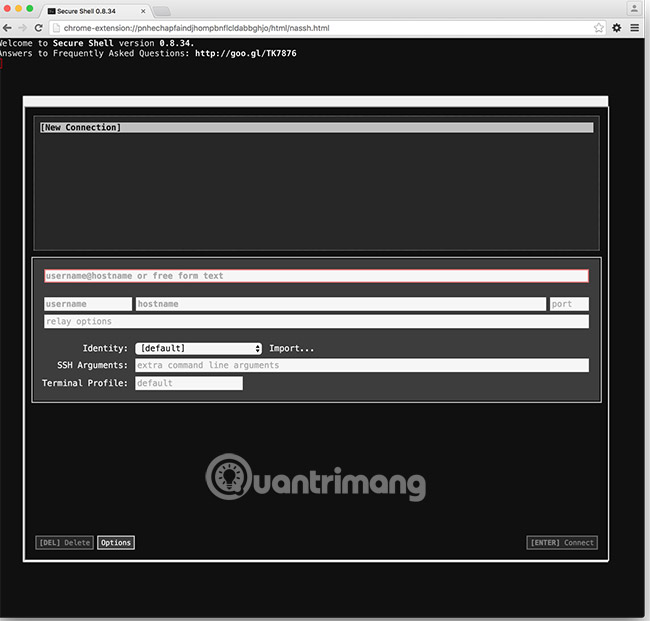
Task: Focus the username@hostname free form text field
Action: click(x=316, y=276)
